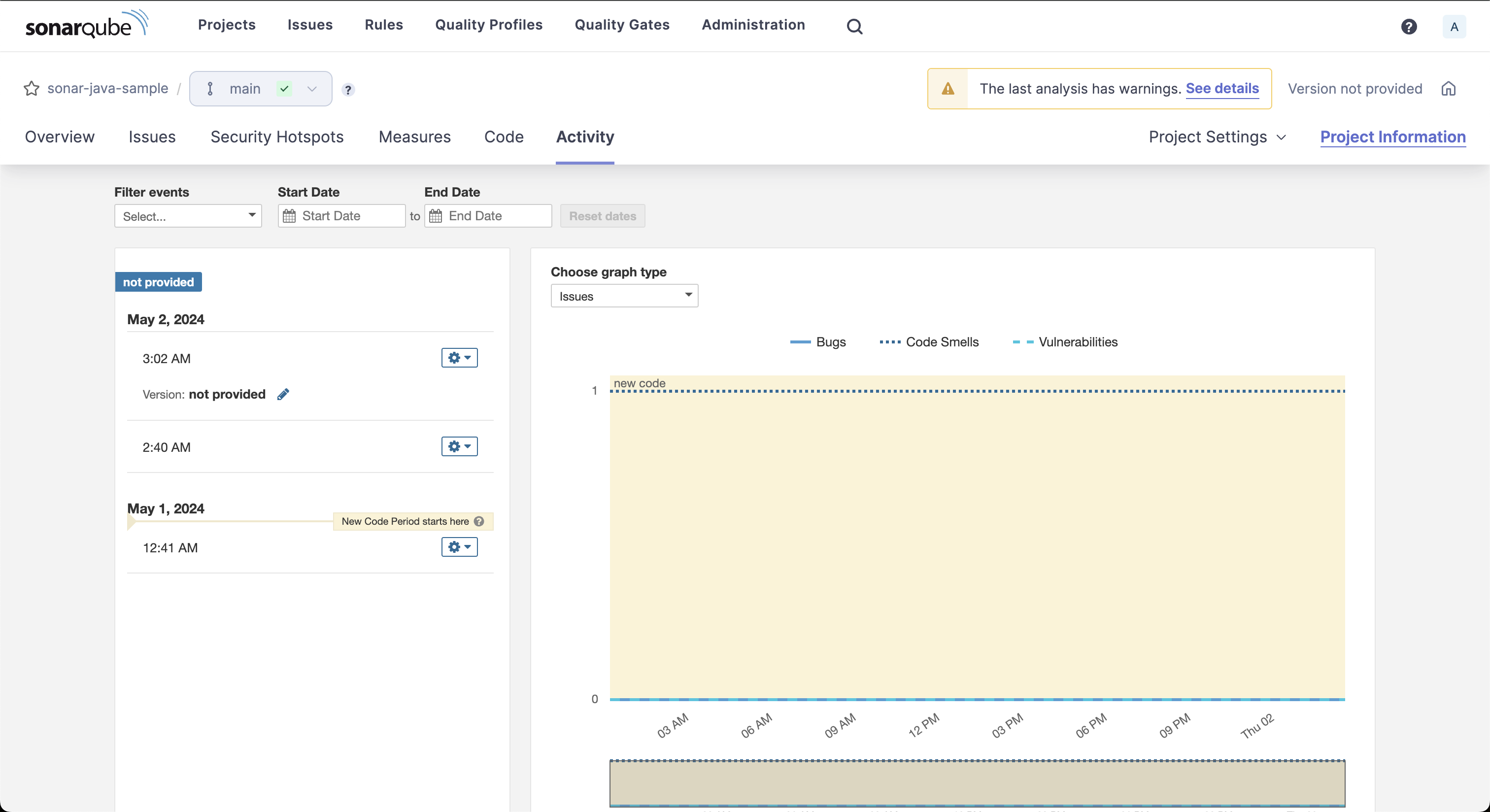Toggle the Bugs series in the graph legend
Screen dimensions: 1490x812
(x=818, y=342)
